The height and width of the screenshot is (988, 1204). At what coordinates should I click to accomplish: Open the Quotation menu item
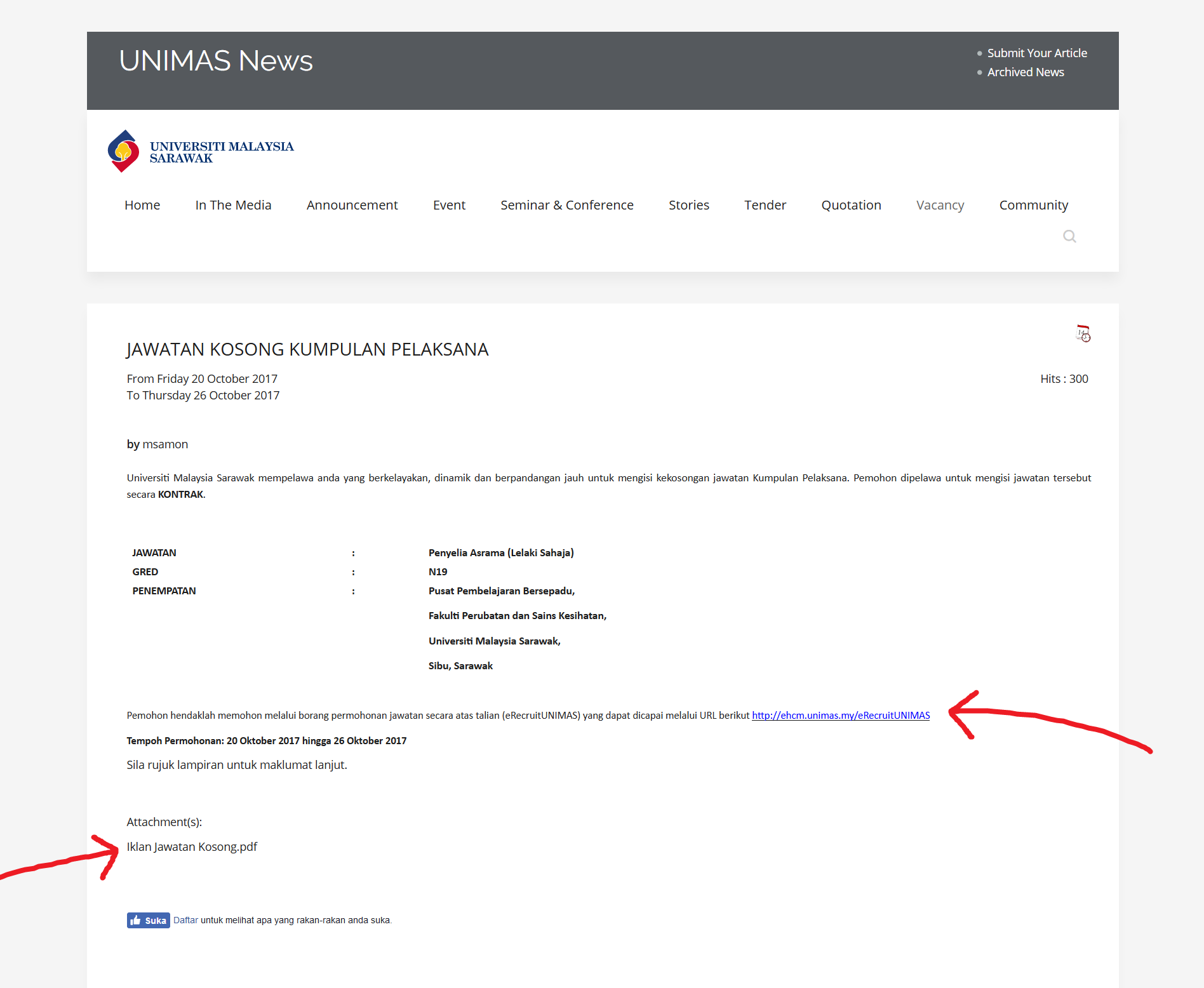point(851,205)
